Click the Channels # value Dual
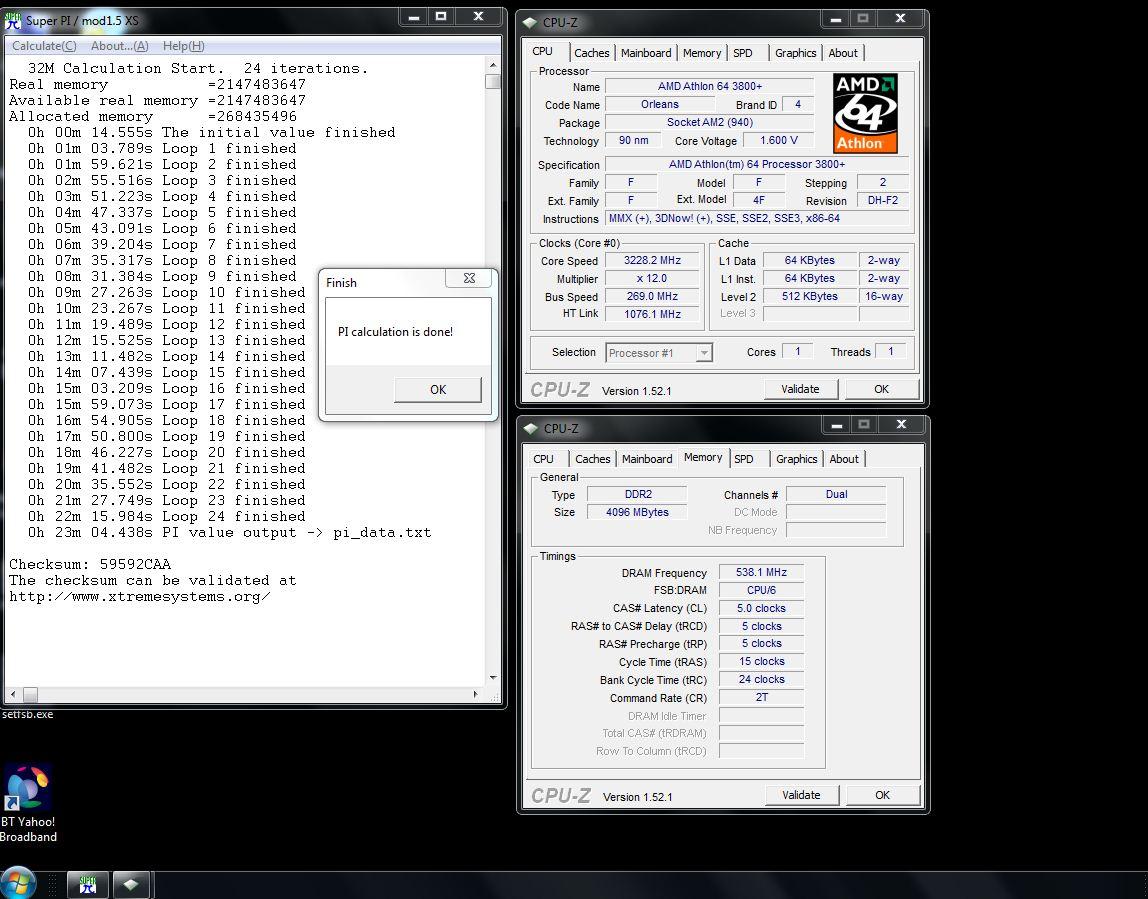The width and height of the screenshot is (1148, 899). coord(836,494)
